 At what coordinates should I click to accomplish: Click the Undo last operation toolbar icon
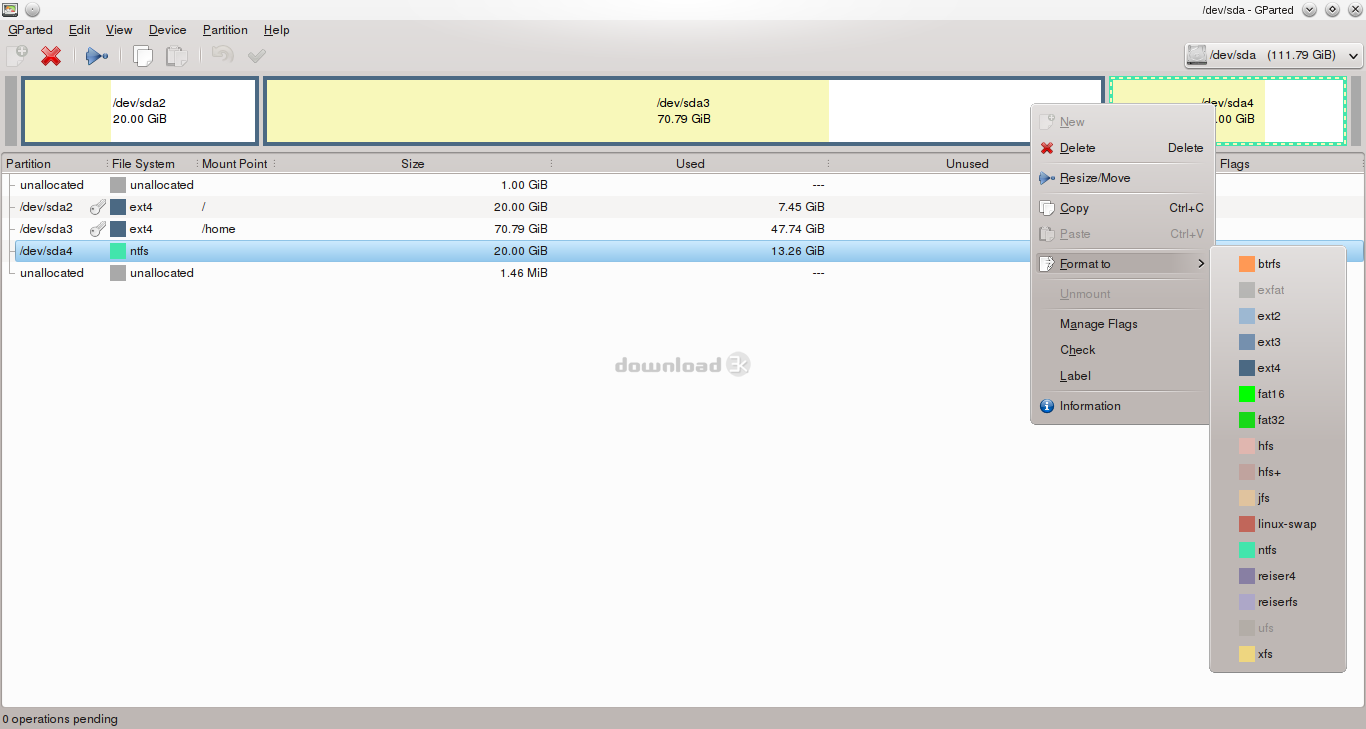coord(222,56)
